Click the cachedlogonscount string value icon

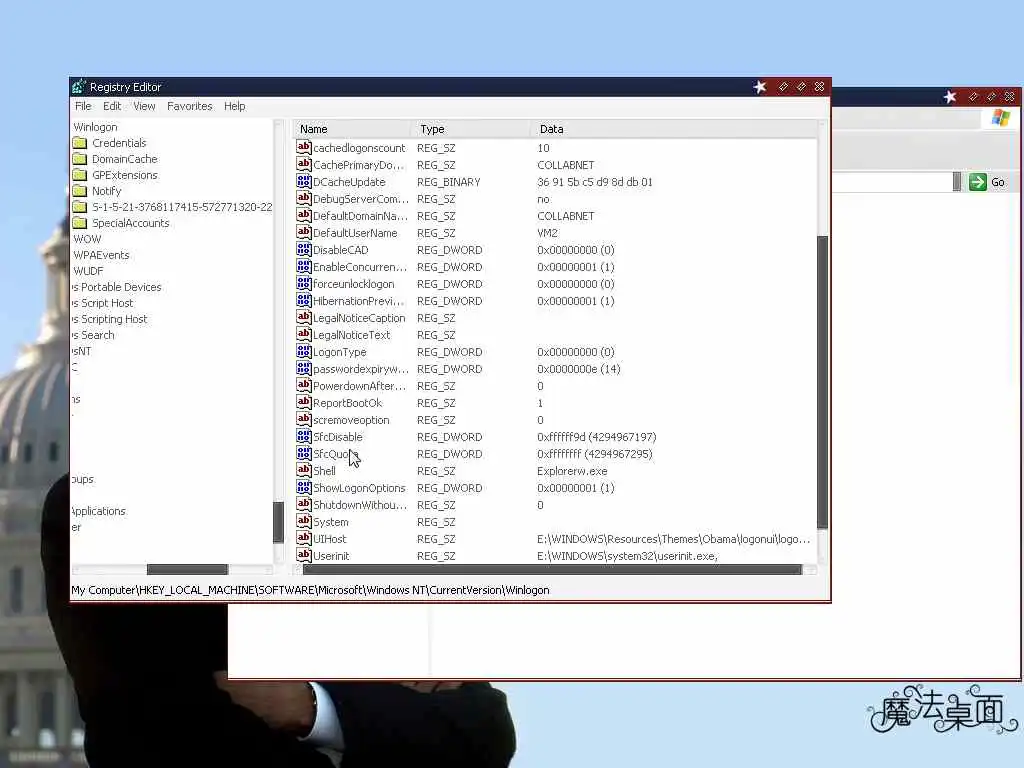click(x=304, y=148)
